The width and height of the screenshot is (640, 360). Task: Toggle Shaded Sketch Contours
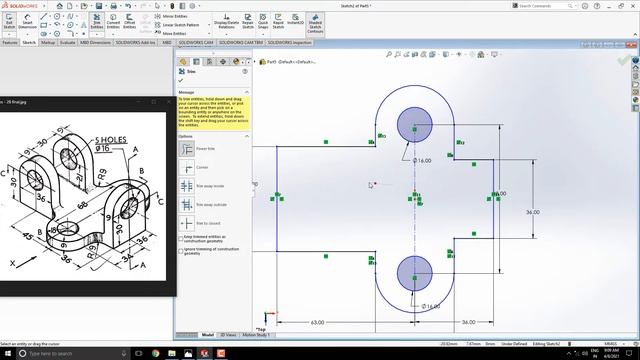pyautogui.click(x=315, y=24)
